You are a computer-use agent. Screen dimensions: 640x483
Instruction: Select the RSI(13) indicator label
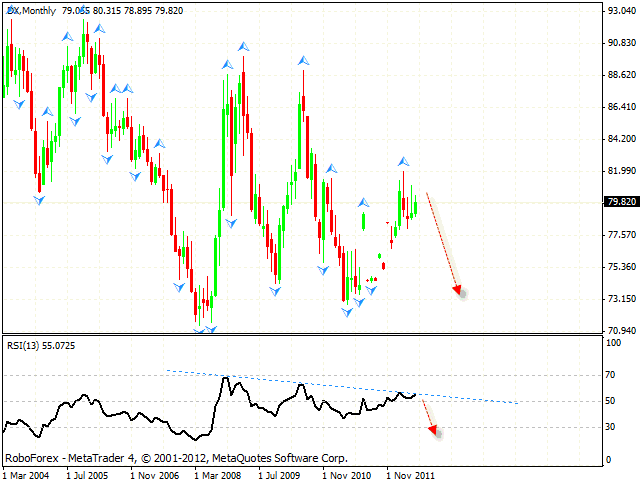40,345
